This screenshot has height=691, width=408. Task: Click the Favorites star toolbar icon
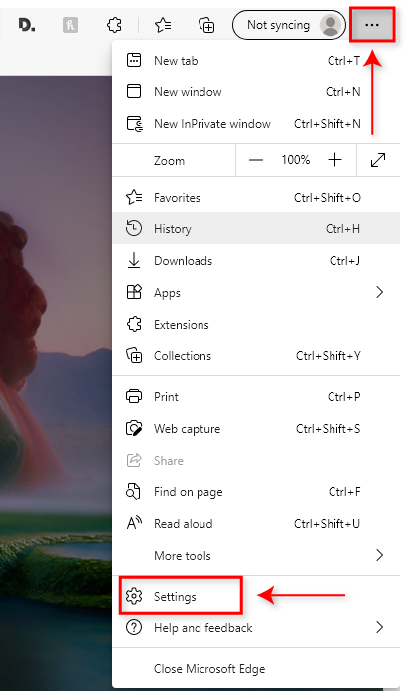pos(163,25)
